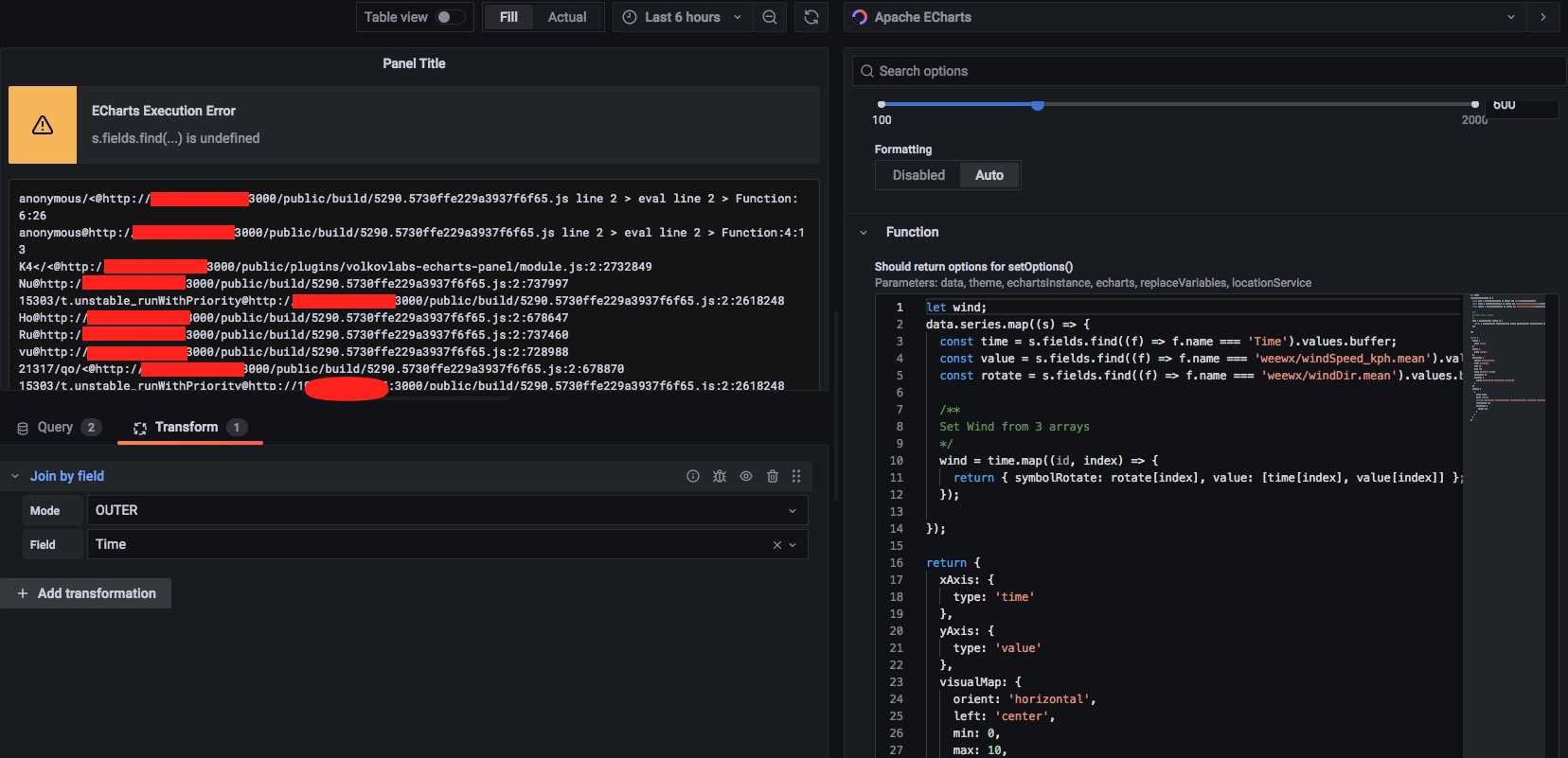Switch to the Transform tab
Image resolution: width=1568 pixels, height=758 pixels.
pos(187,428)
